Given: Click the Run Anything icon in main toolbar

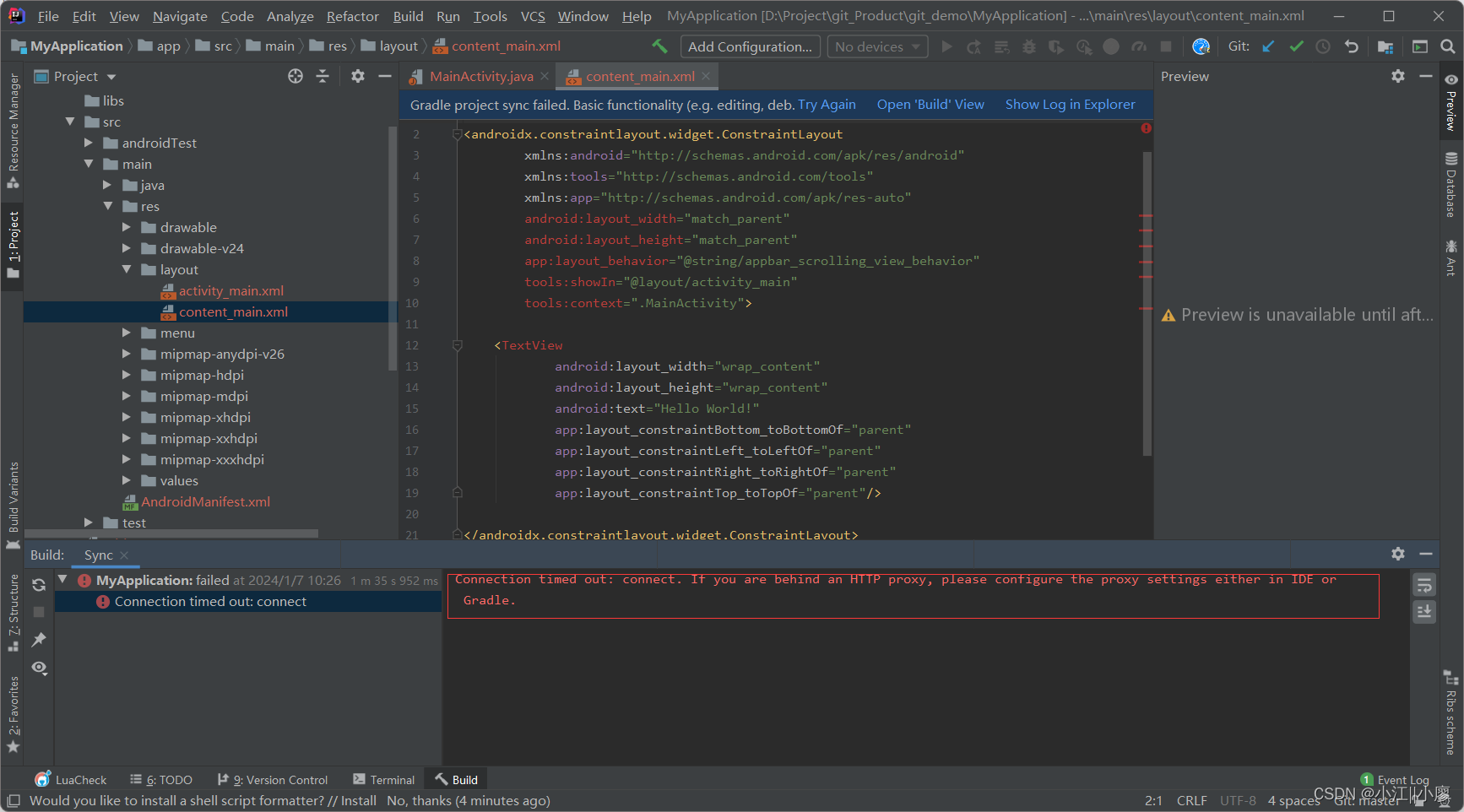Looking at the screenshot, I should tap(1420, 46).
